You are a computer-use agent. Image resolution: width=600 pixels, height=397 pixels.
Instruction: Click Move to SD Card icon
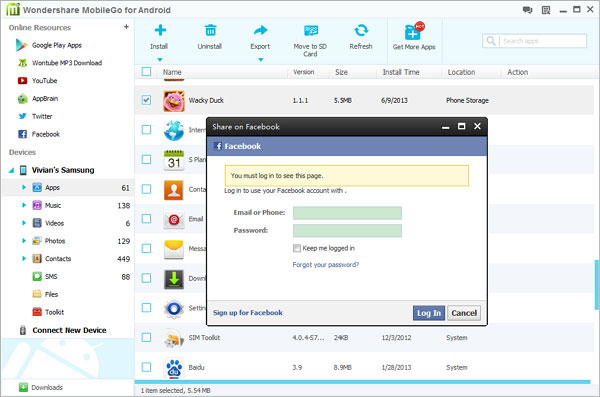point(311,30)
